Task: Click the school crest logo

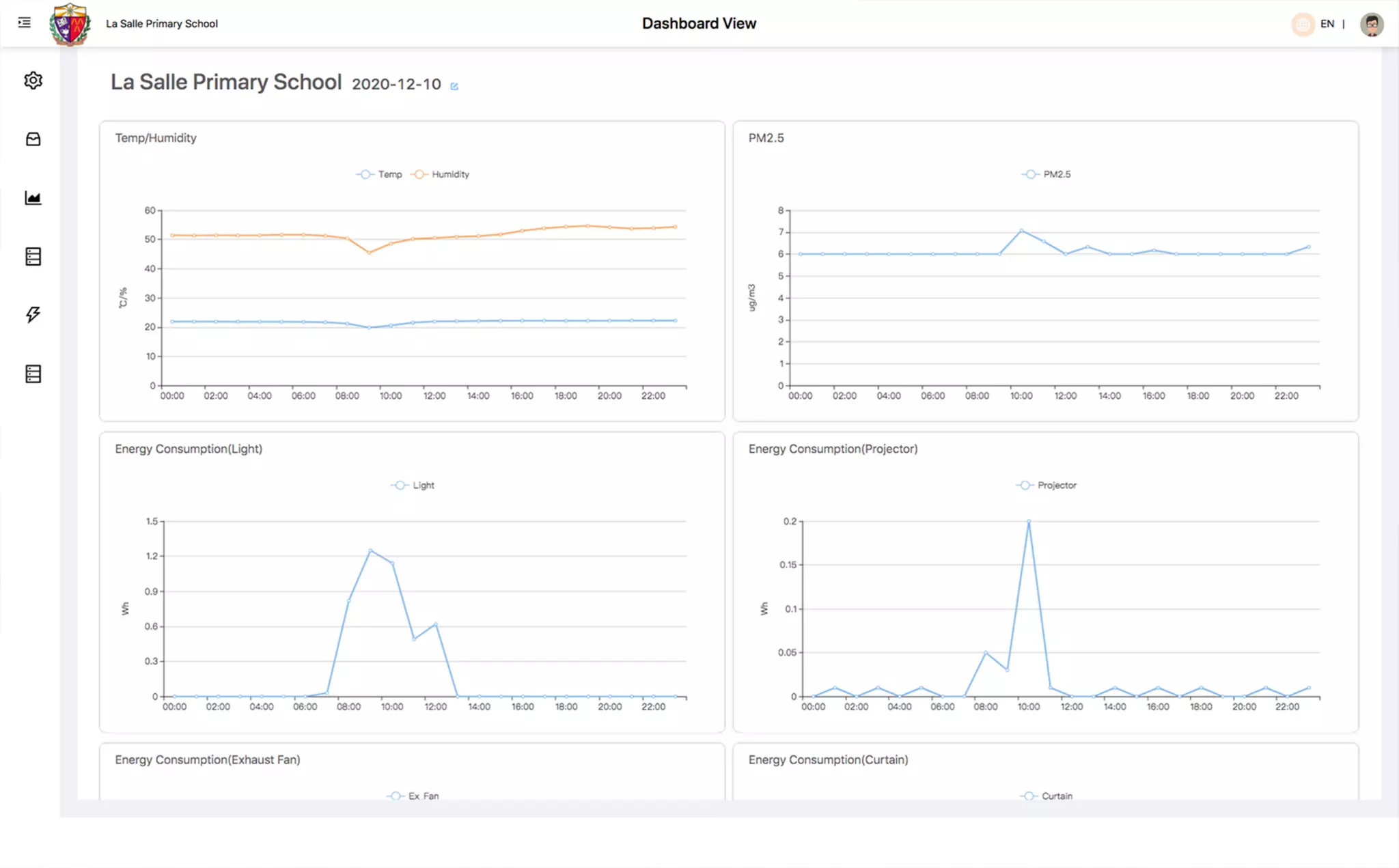Action: click(x=70, y=24)
